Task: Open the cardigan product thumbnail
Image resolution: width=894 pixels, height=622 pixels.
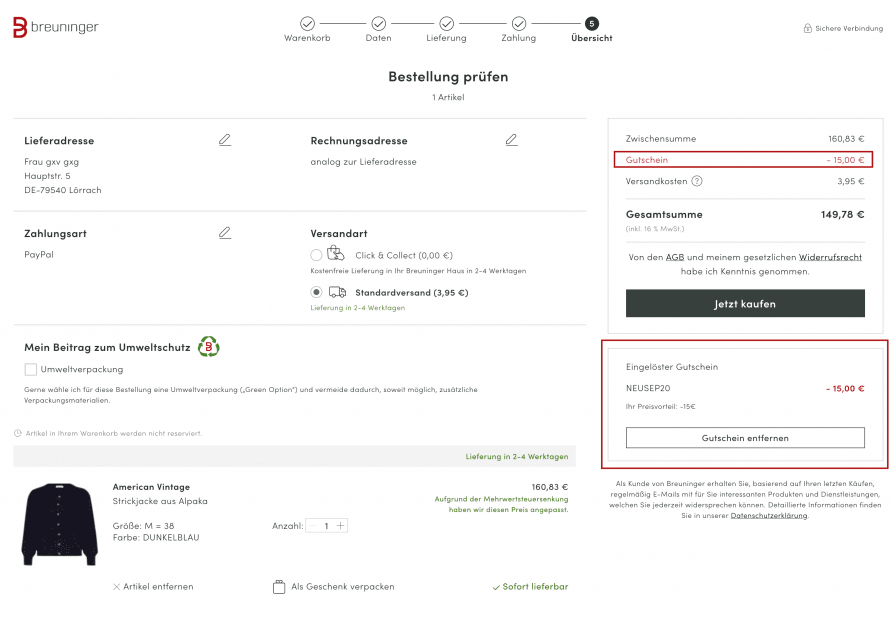Action: [x=59, y=525]
